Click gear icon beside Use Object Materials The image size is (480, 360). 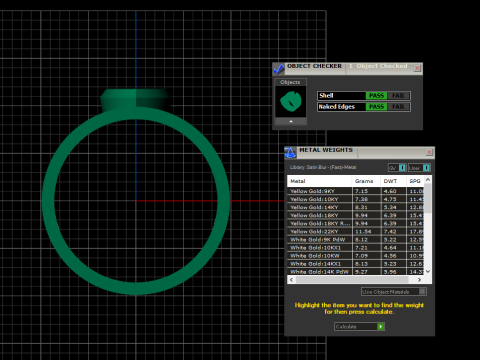(422, 292)
